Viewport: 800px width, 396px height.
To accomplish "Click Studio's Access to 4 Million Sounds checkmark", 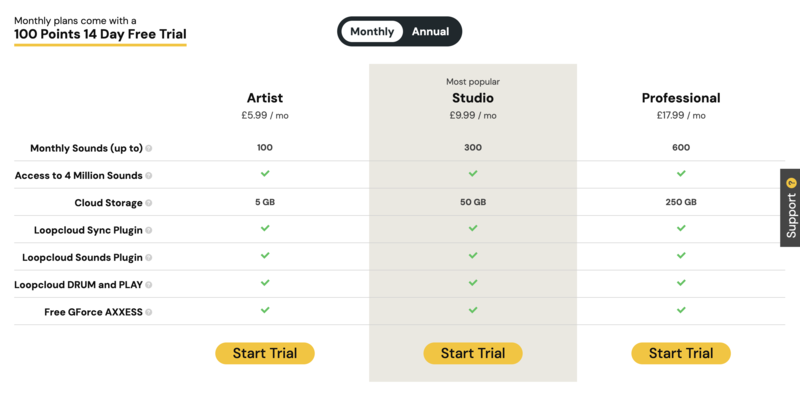I will pos(473,174).
